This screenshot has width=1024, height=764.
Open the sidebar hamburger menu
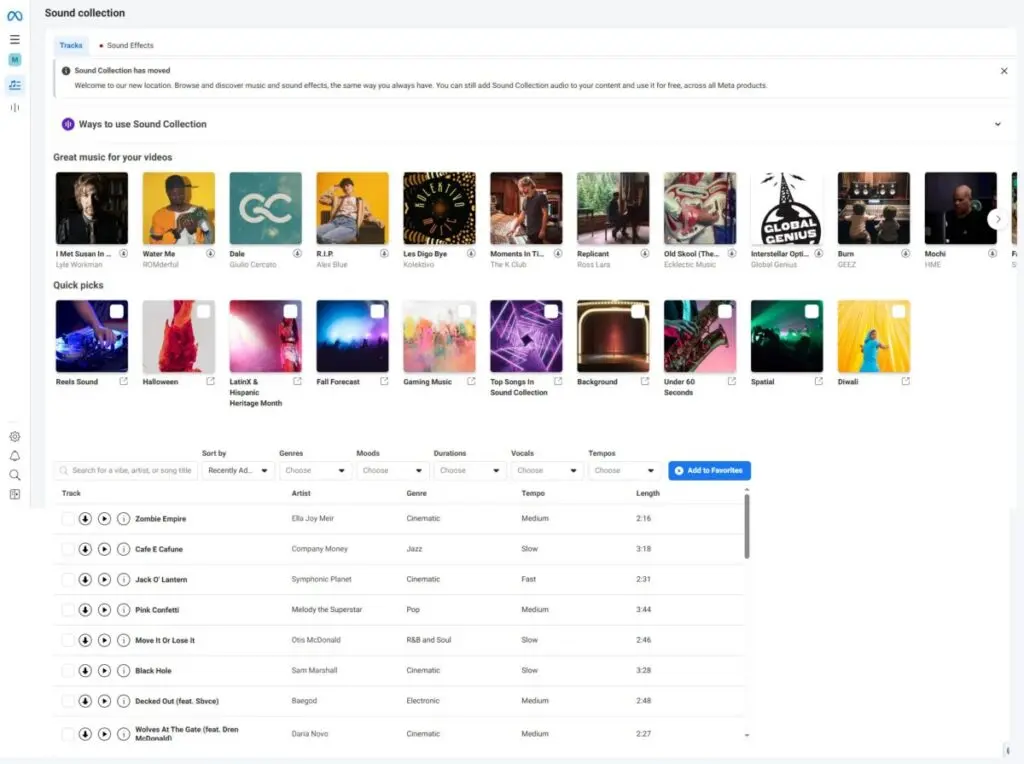14,39
